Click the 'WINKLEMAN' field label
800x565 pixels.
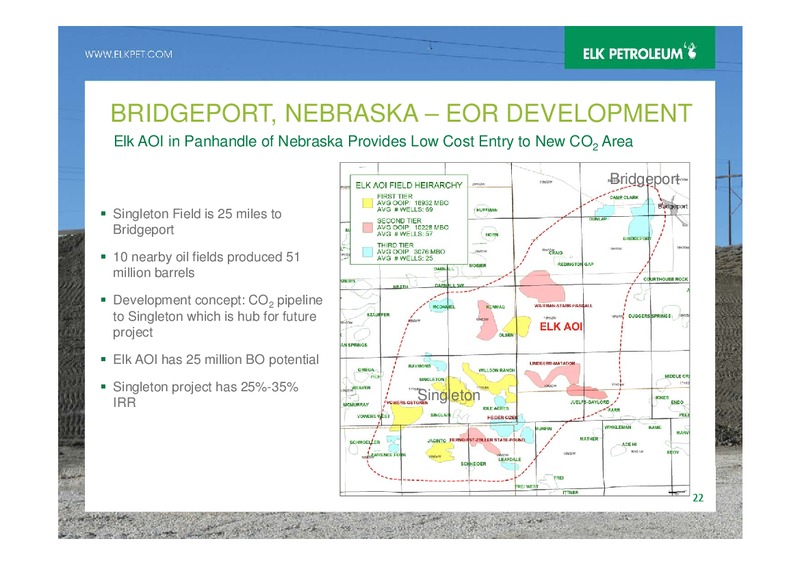click(x=617, y=427)
